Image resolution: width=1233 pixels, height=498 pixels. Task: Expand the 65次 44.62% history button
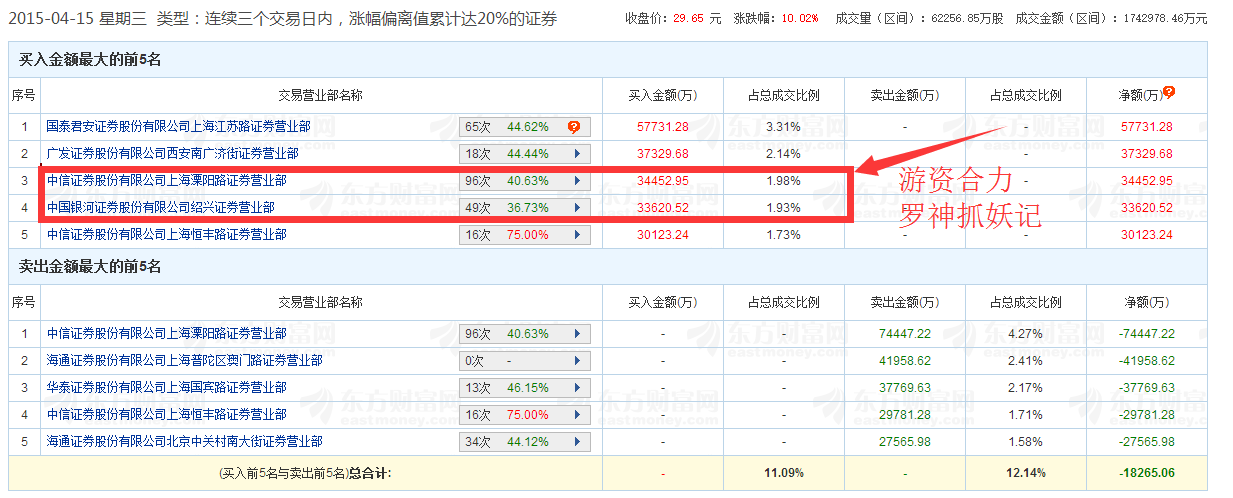click(x=524, y=127)
